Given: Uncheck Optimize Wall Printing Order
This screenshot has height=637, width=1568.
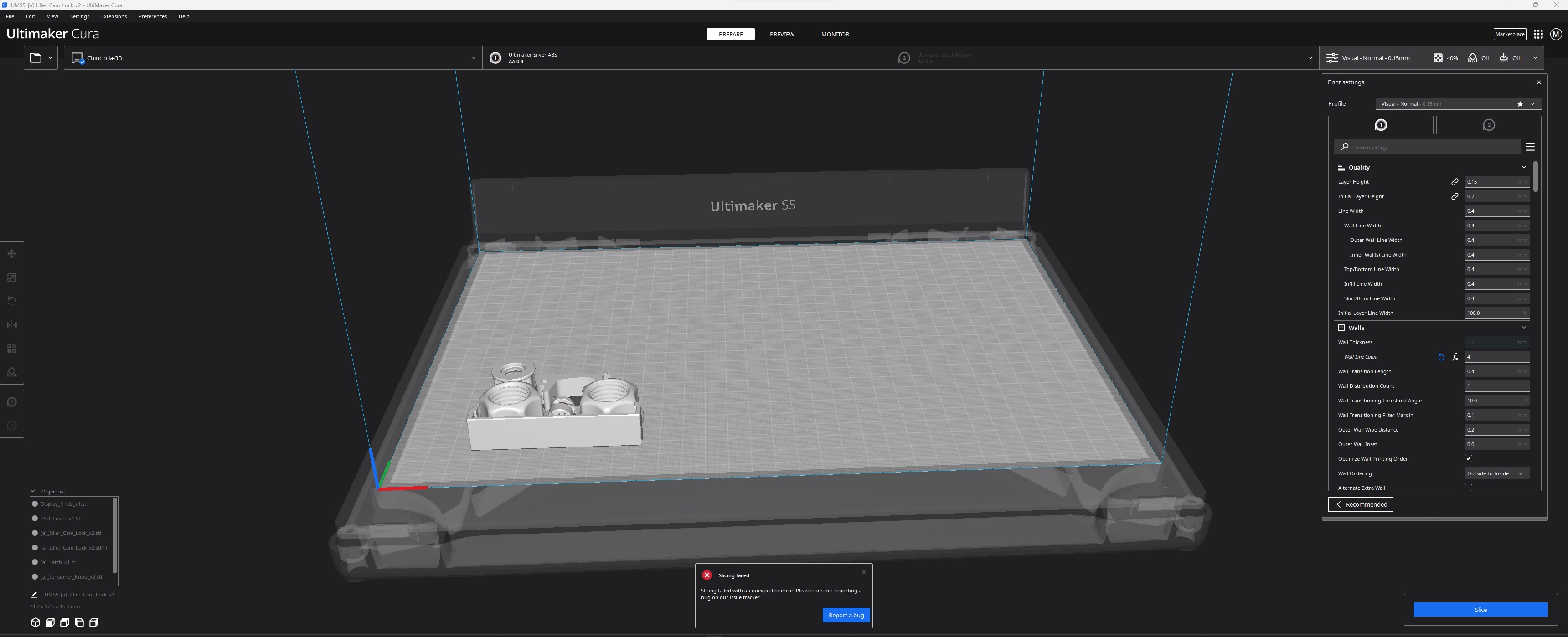Looking at the screenshot, I should tap(1469, 459).
